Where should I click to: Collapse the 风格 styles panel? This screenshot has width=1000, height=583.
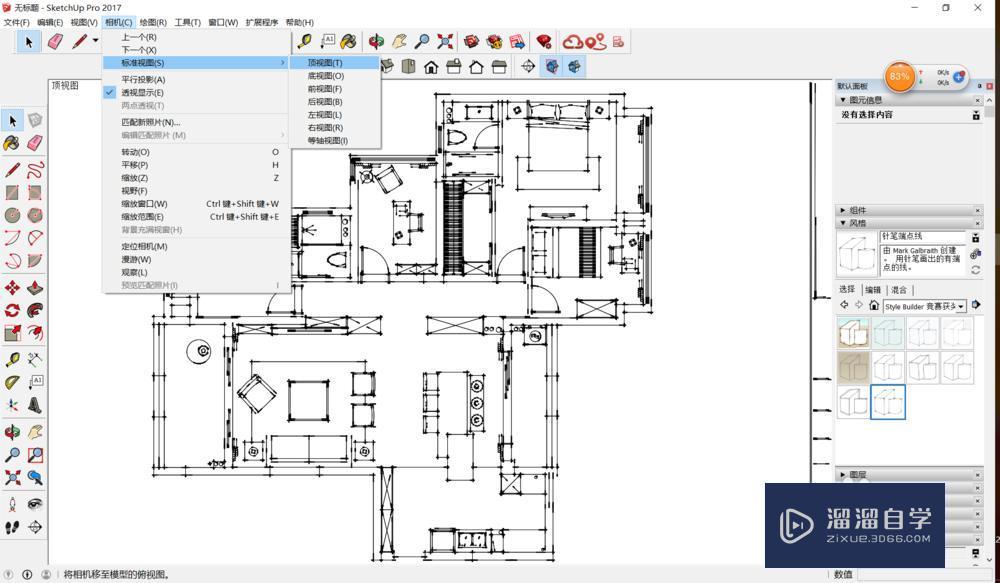click(843, 223)
